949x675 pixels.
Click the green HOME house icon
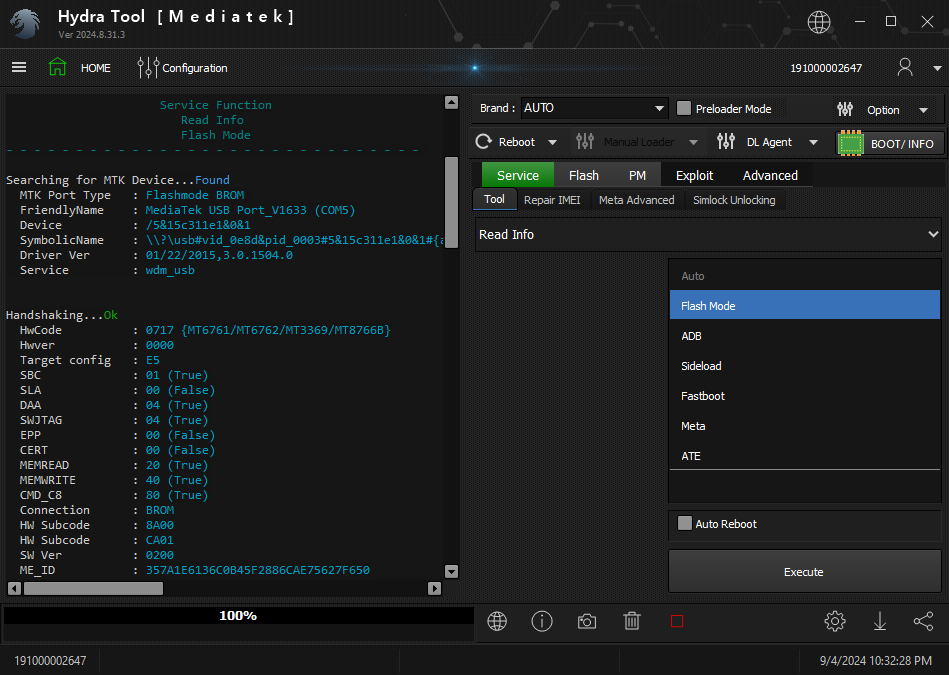click(x=57, y=67)
